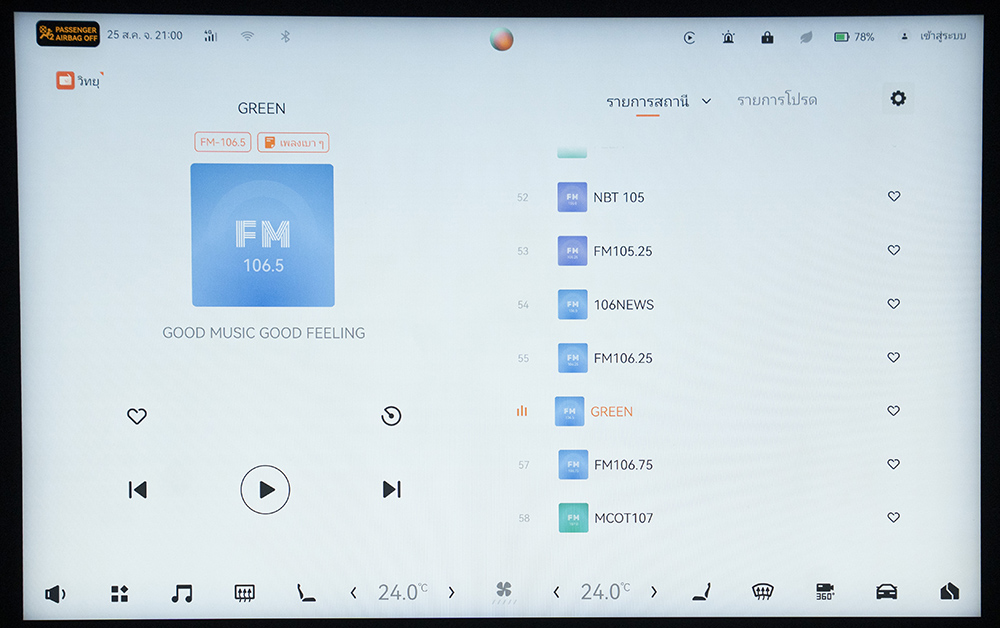The height and width of the screenshot is (628, 1000).
Task: Open the volume speaker control
Action: pyautogui.click(x=55, y=593)
